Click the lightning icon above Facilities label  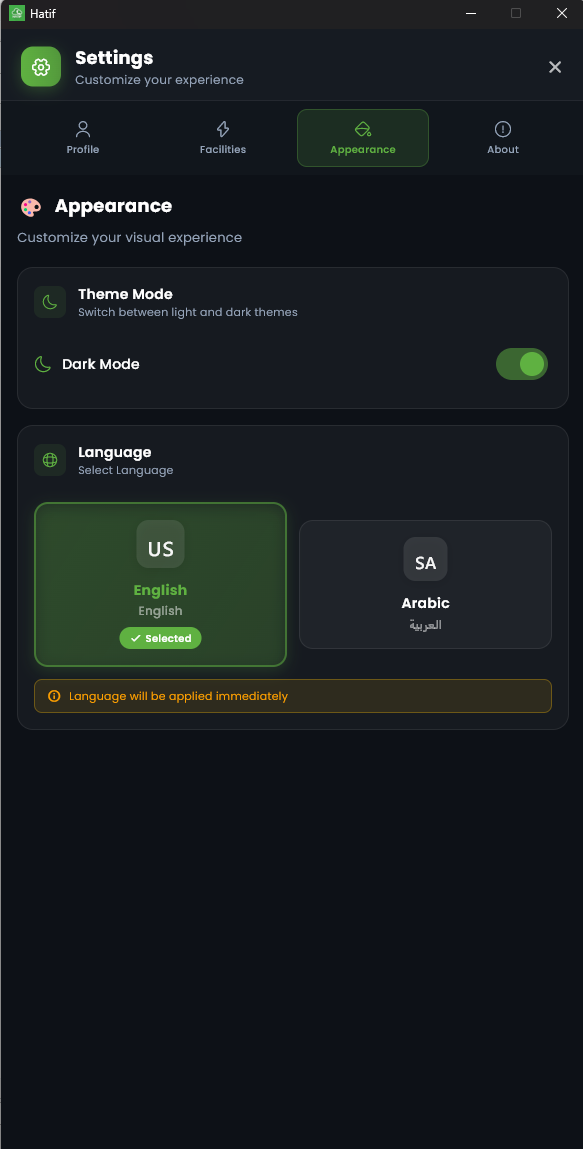(x=222, y=129)
